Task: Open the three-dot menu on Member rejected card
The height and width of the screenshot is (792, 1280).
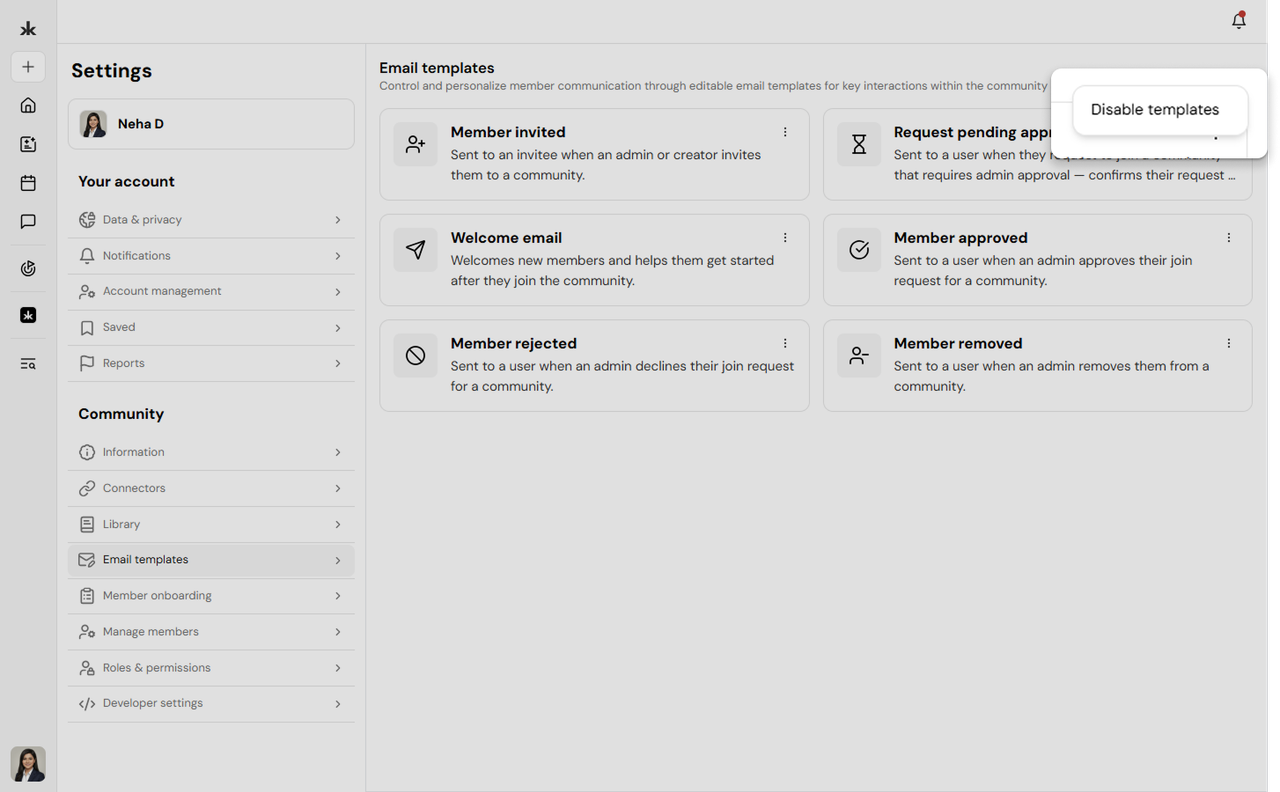Action: 785,343
